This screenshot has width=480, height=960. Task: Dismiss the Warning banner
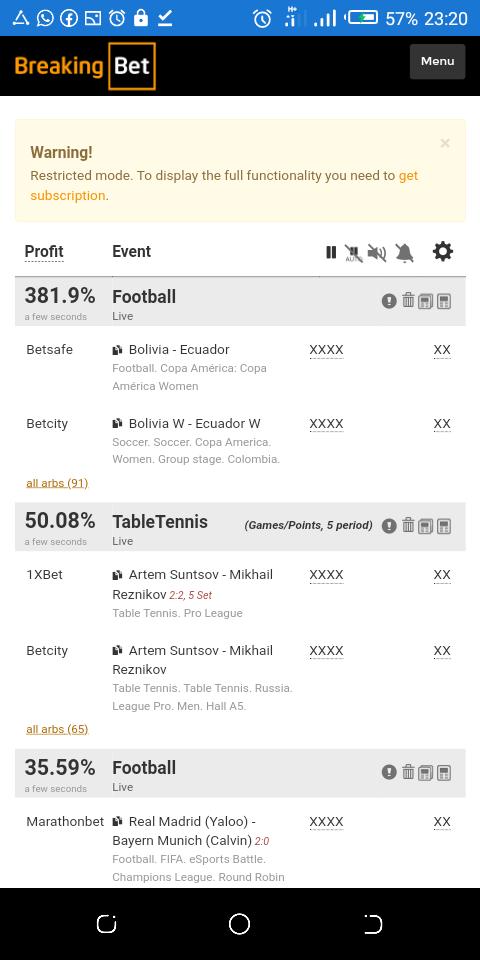click(x=445, y=143)
